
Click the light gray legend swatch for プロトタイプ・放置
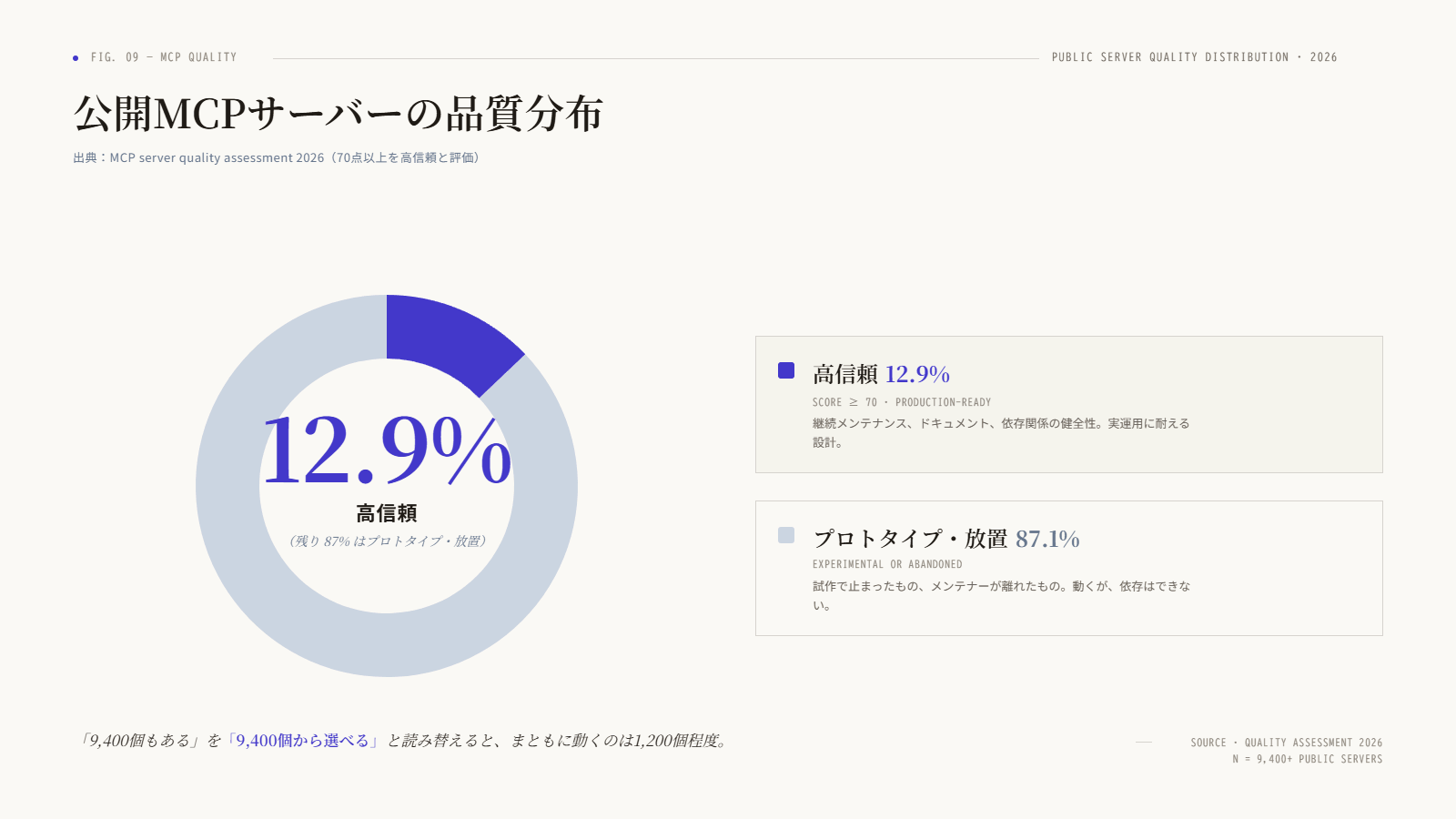click(786, 535)
